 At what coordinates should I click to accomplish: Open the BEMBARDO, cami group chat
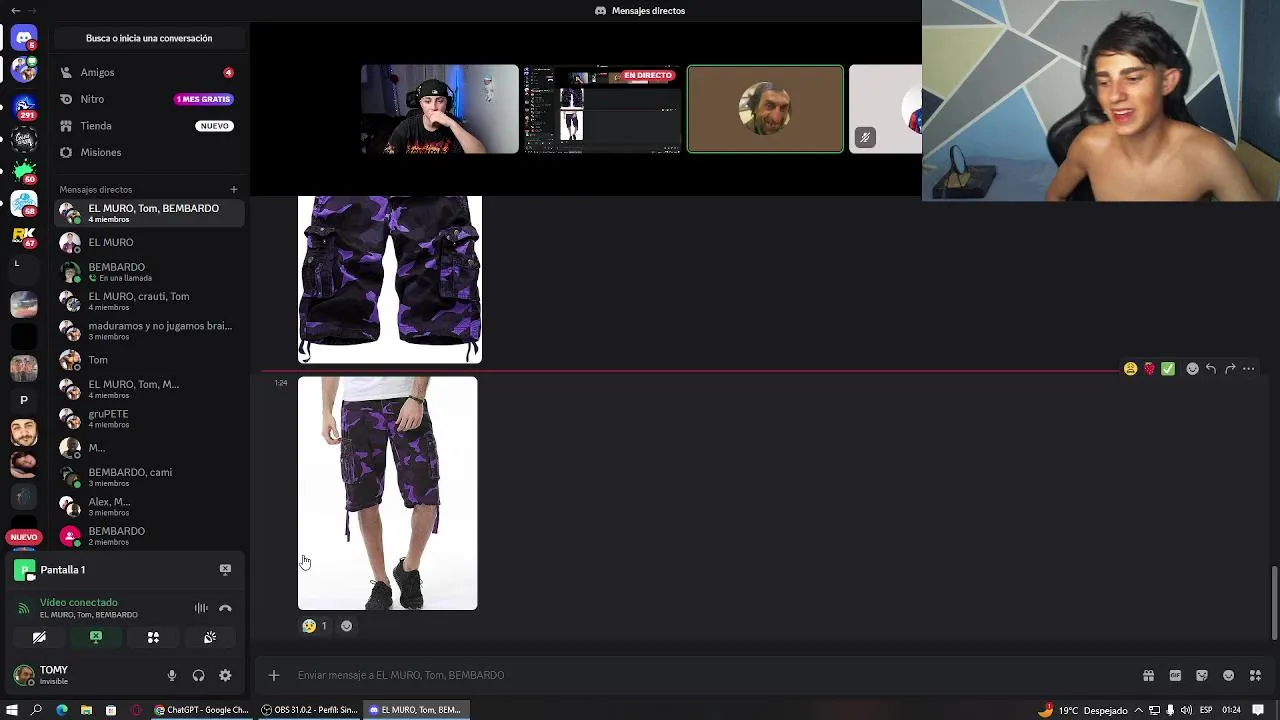149,477
